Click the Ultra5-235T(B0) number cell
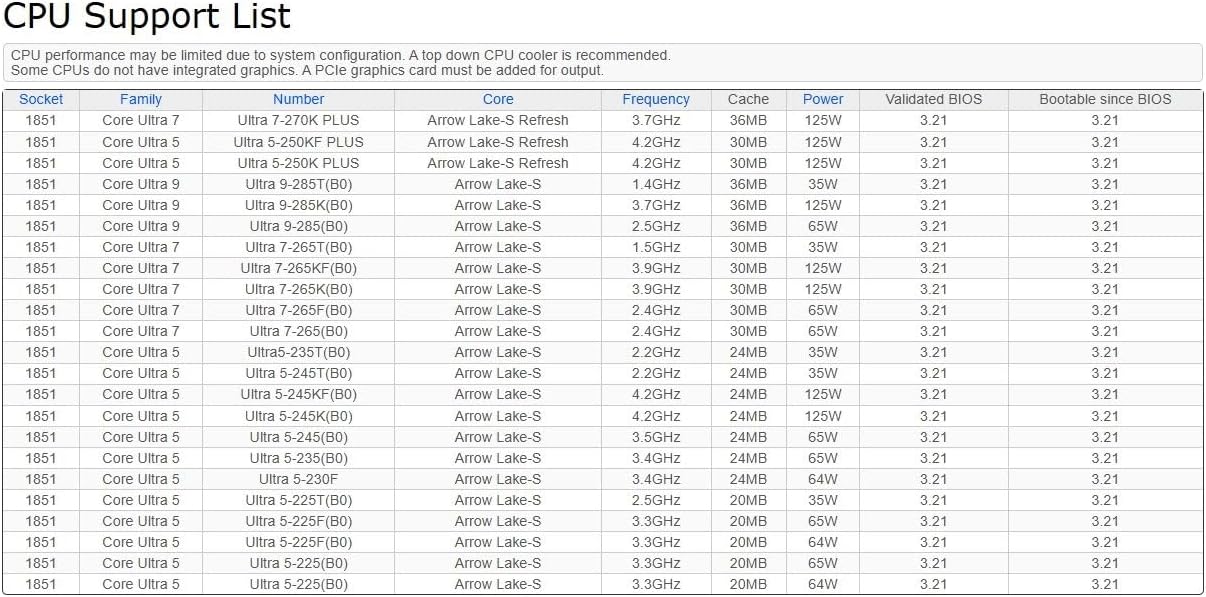The width and height of the screenshot is (1206, 597). (299, 352)
